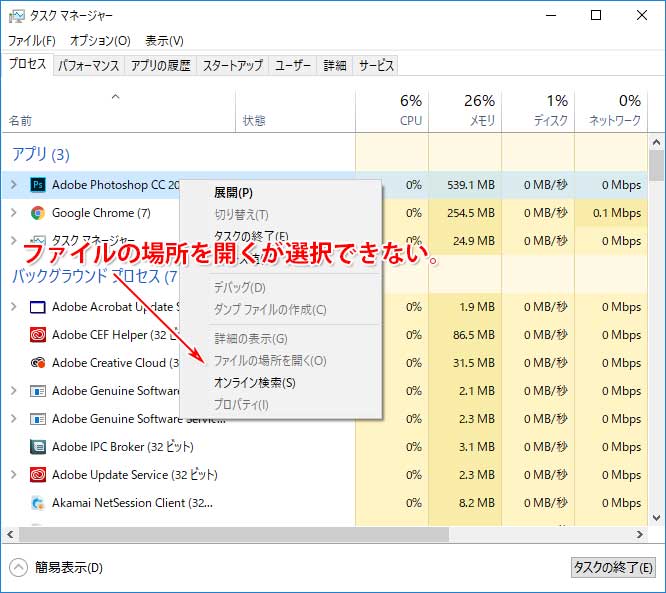Click the 0.1 Mbps network cell
This screenshot has width=666, height=593.
click(x=611, y=213)
